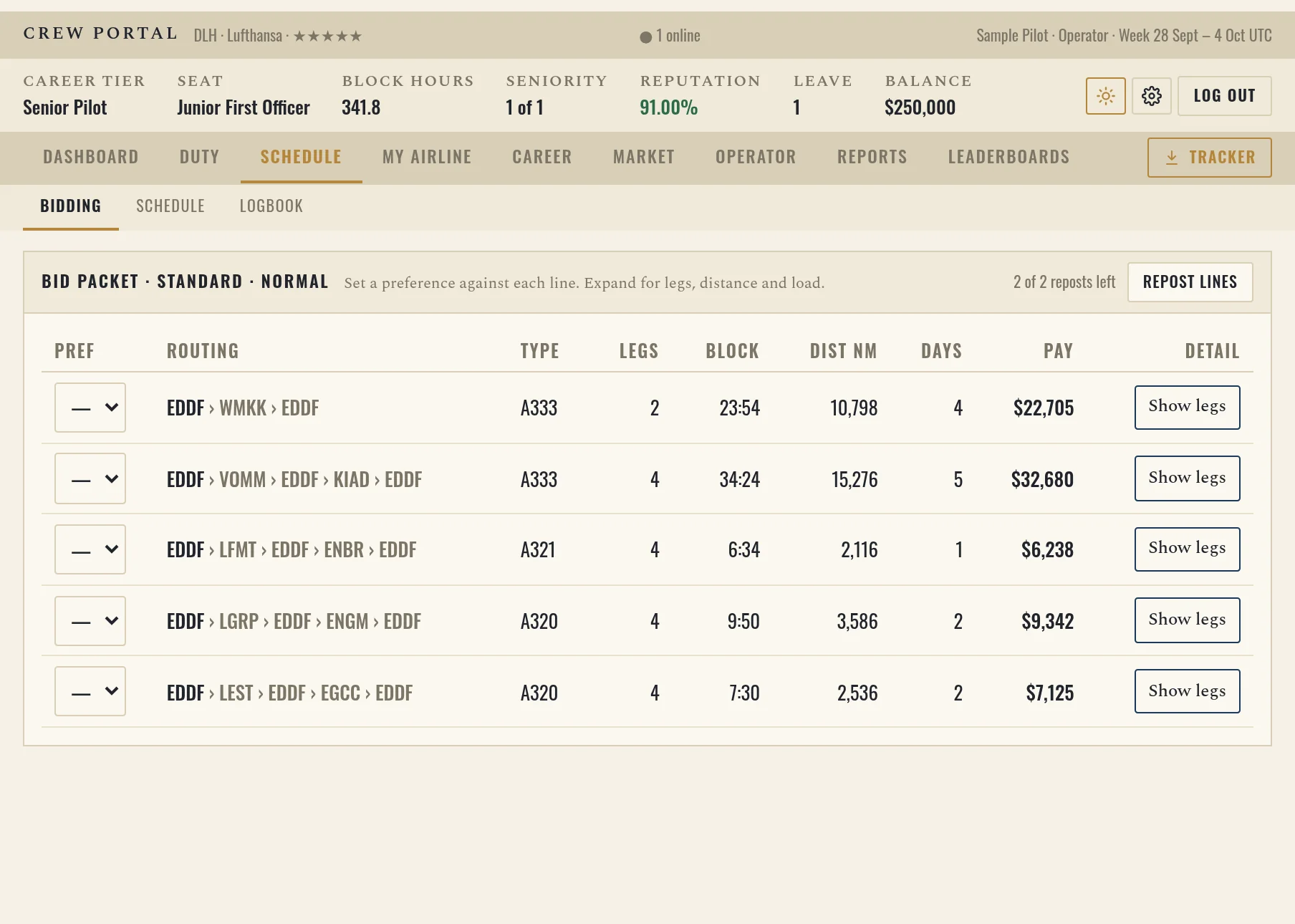
Task: Expand preference selector for LEST EGCC line
Action: point(90,691)
